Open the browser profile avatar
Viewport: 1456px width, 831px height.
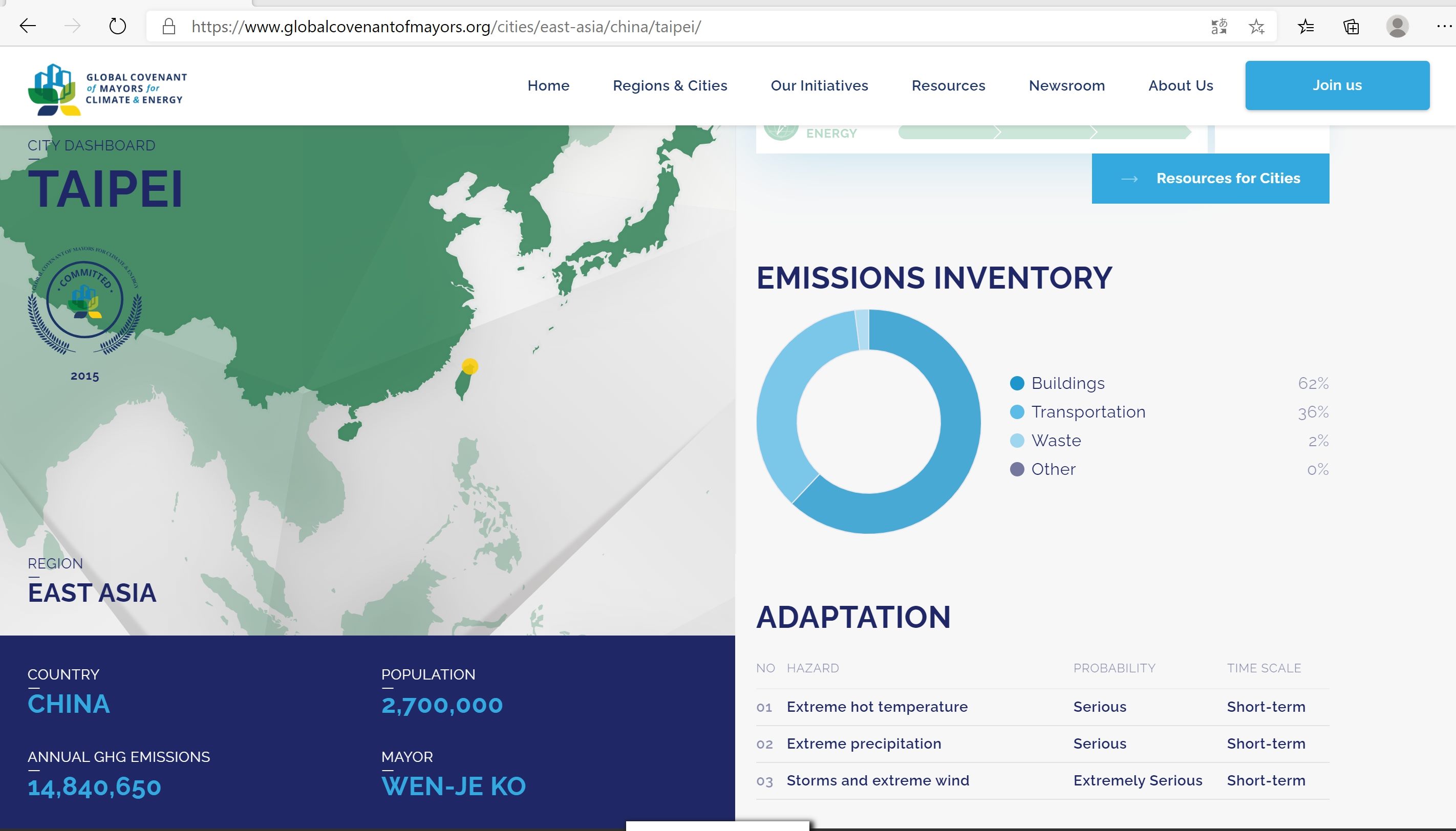[1397, 26]
